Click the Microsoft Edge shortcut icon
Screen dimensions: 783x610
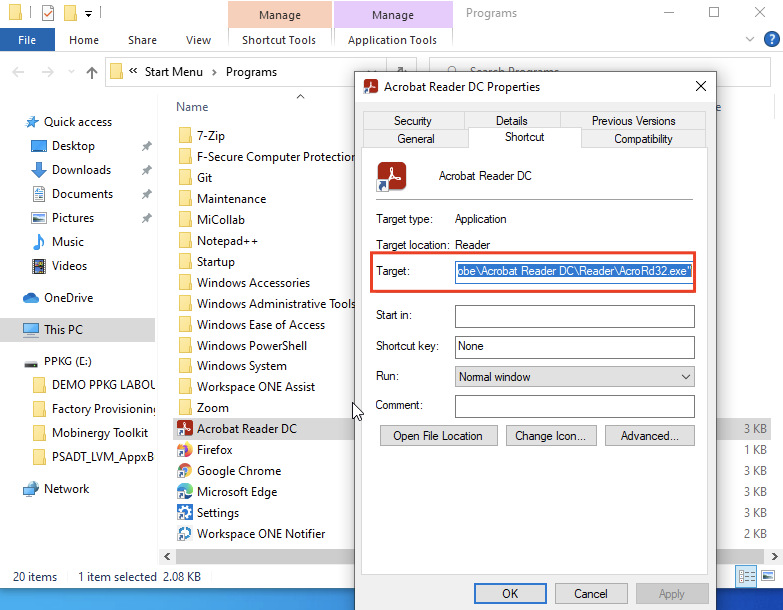185,492
